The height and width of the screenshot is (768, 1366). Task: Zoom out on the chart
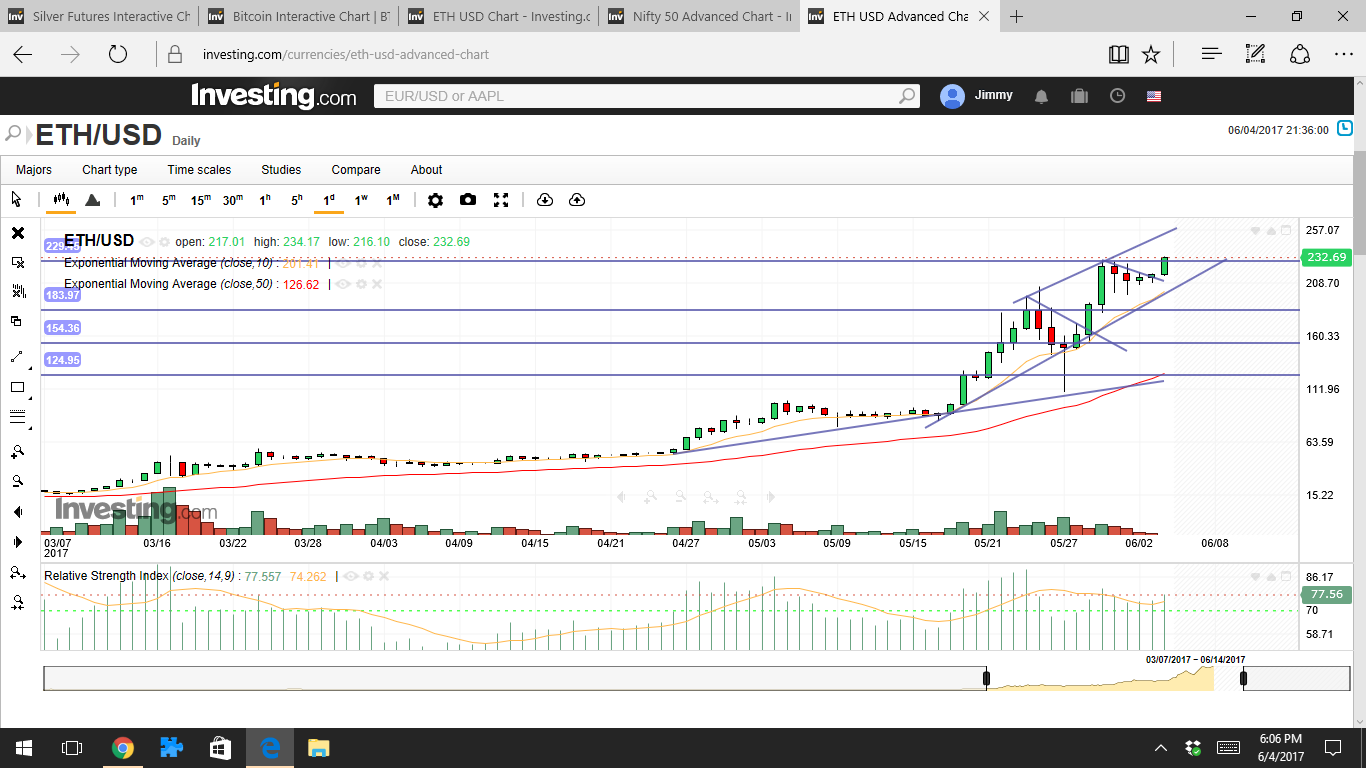coord(17,482)
